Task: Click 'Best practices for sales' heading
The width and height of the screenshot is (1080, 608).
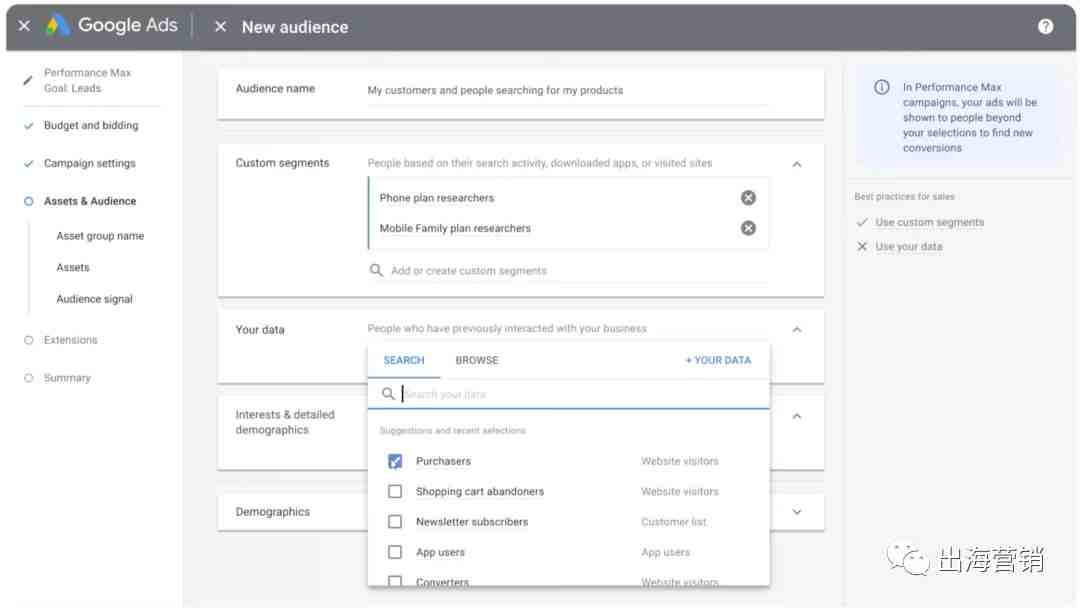Action: tap(904, 196)
